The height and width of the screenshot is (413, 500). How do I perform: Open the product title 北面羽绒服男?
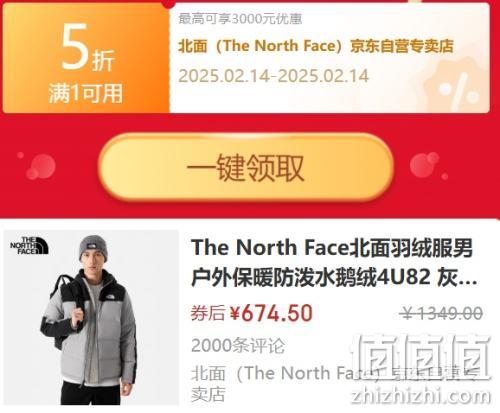(x=332, y=248)
